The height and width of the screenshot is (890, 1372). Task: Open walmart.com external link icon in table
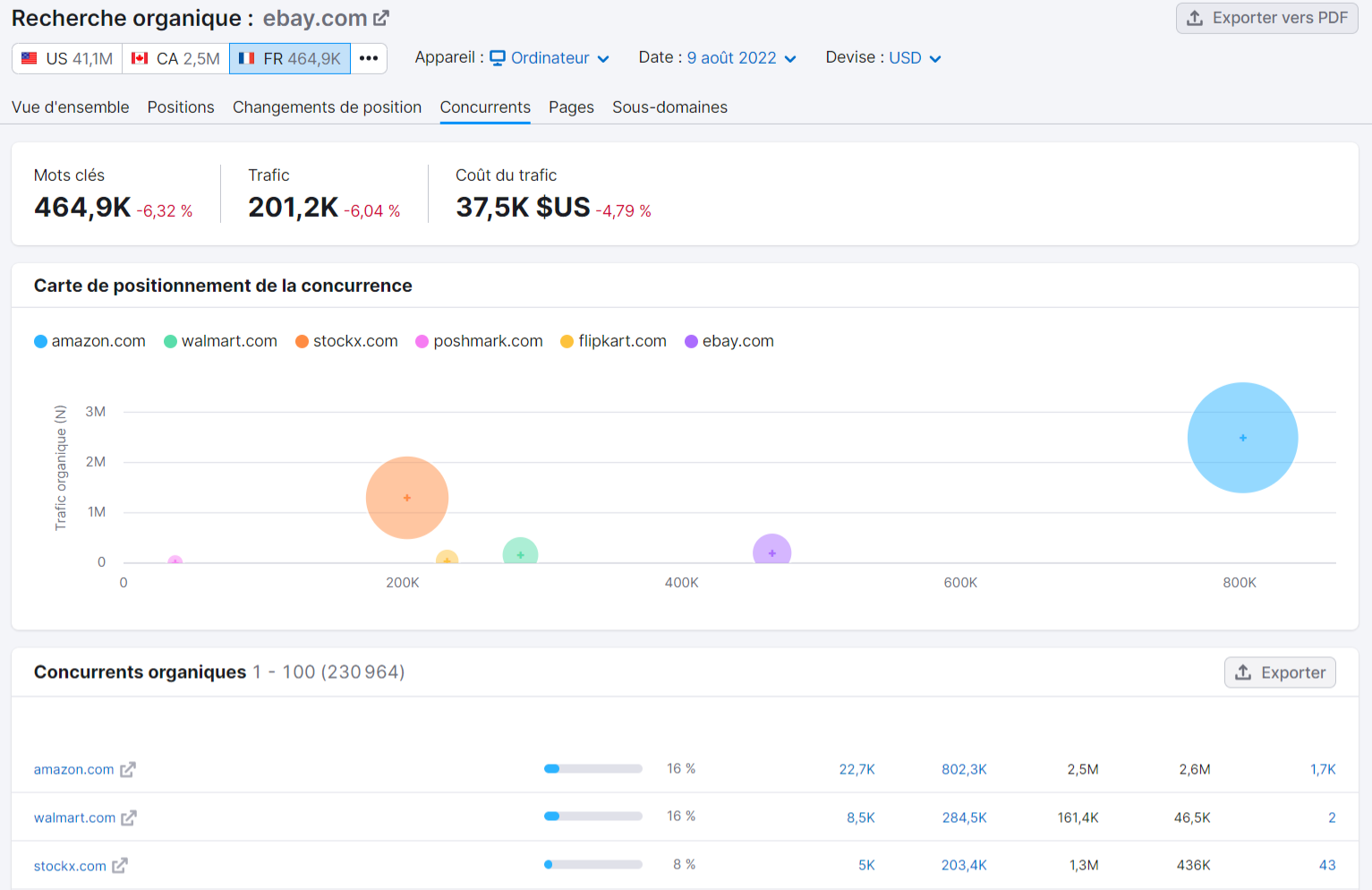129,817
